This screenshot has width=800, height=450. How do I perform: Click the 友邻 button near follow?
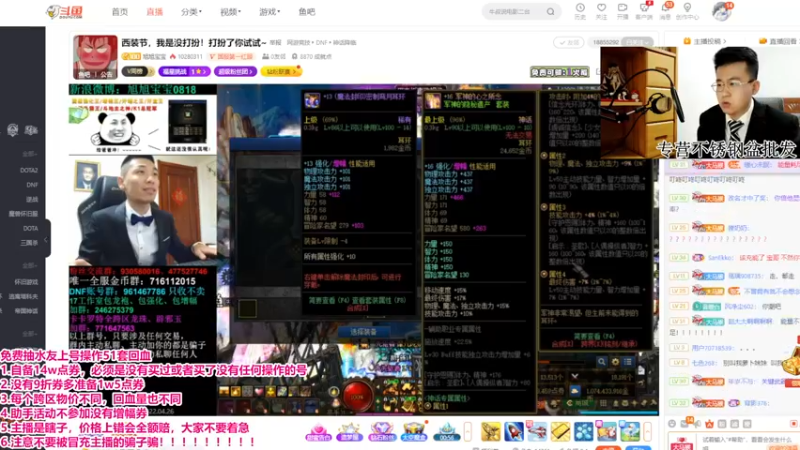pos(568,42)
